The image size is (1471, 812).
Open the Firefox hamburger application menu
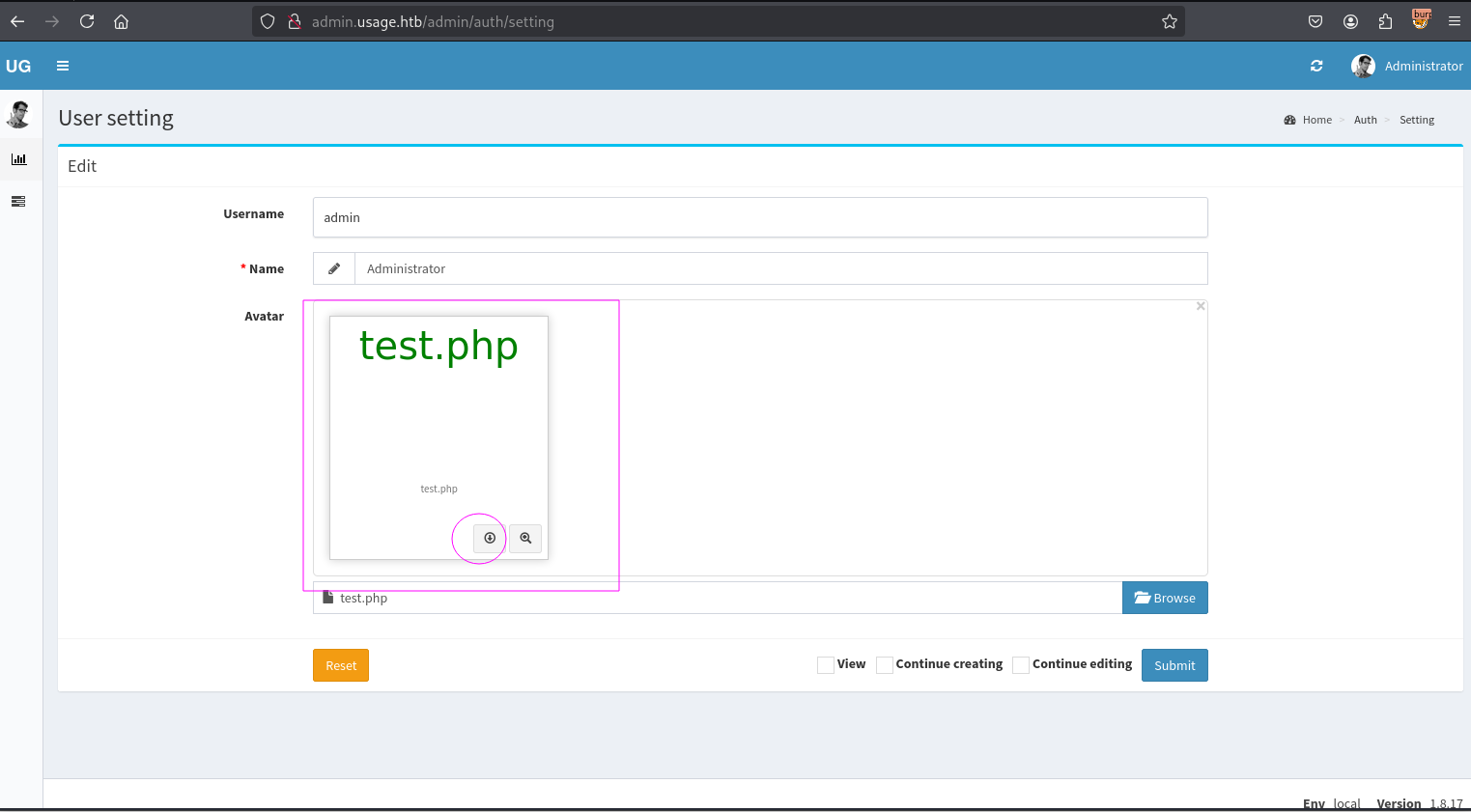1455,21
